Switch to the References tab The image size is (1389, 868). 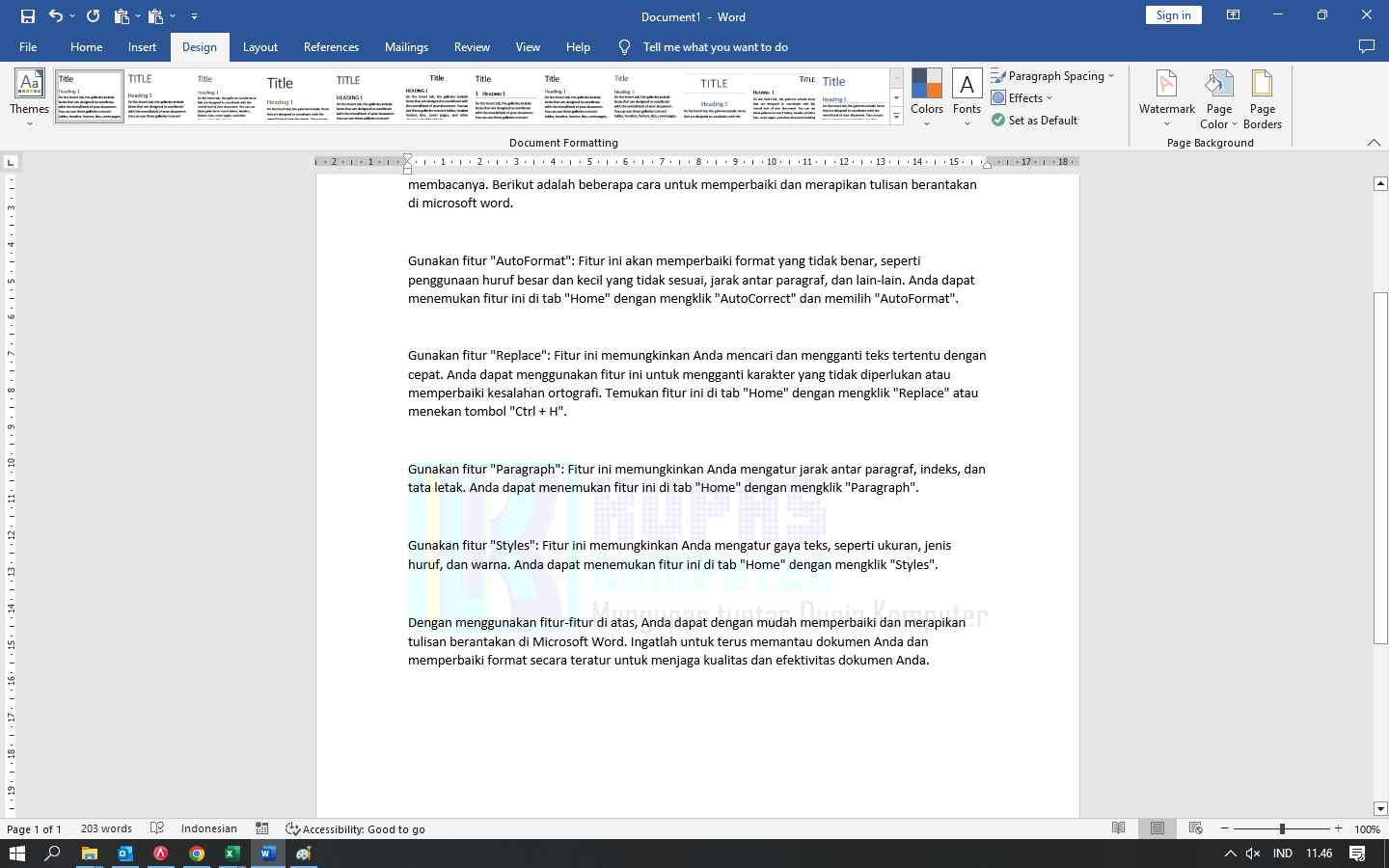point(331,47)
